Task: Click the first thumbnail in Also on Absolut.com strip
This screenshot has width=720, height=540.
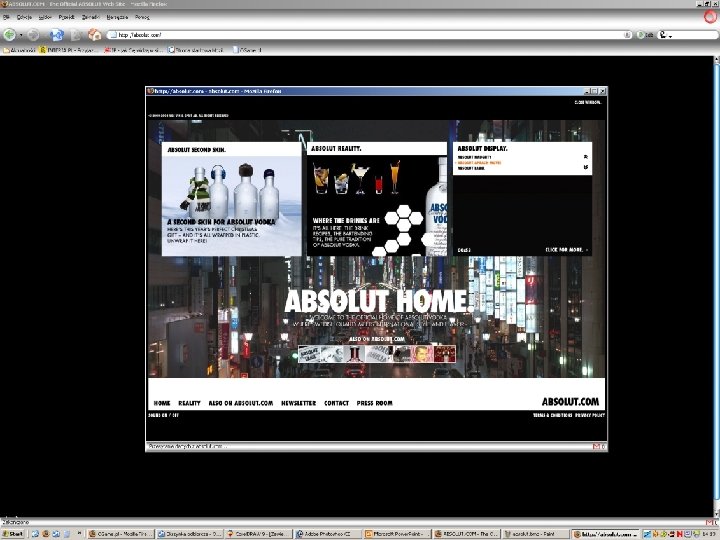Action: pyautogui.click(x=309, y=354)
